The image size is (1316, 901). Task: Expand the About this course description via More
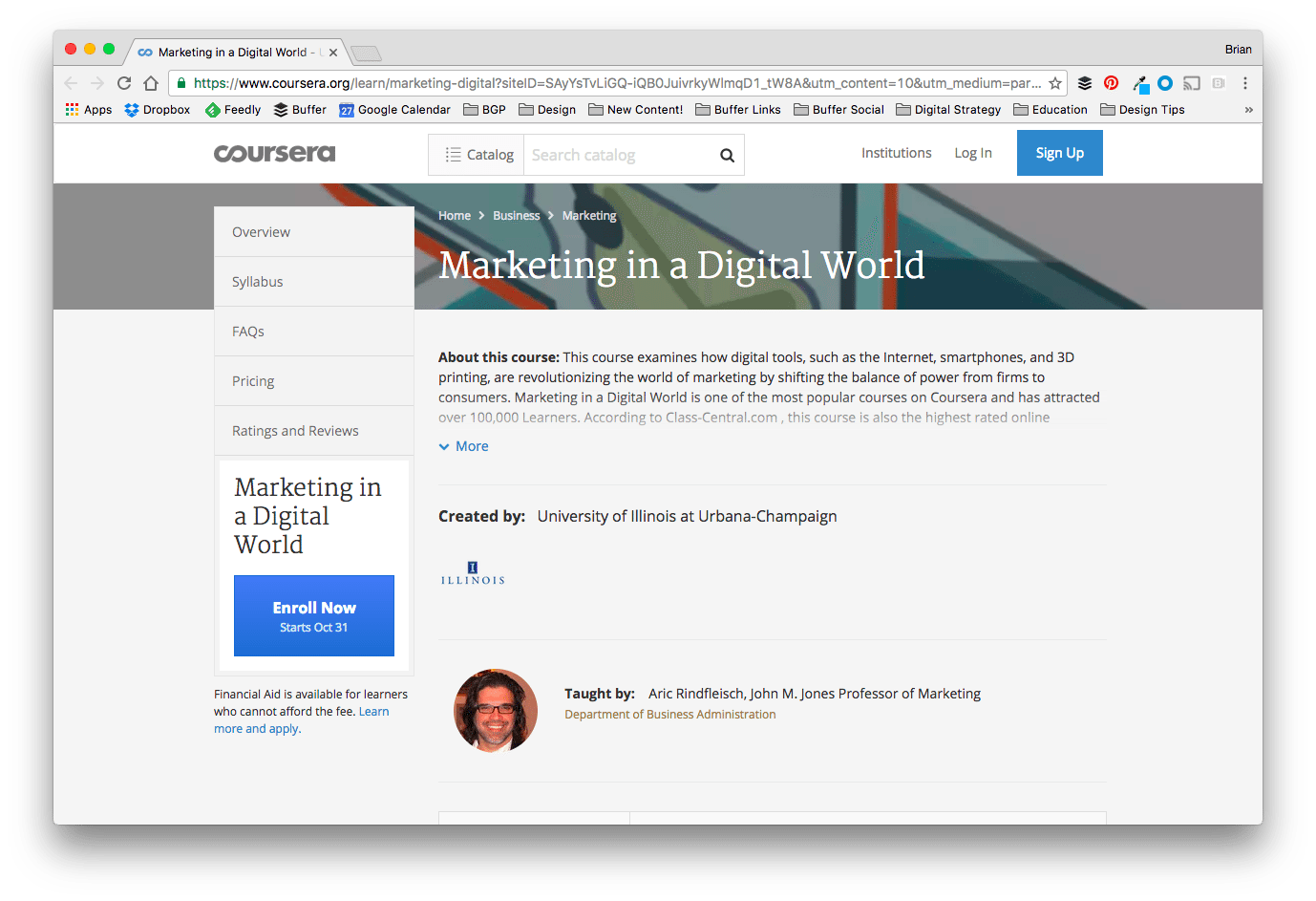(x=463, y=445)
